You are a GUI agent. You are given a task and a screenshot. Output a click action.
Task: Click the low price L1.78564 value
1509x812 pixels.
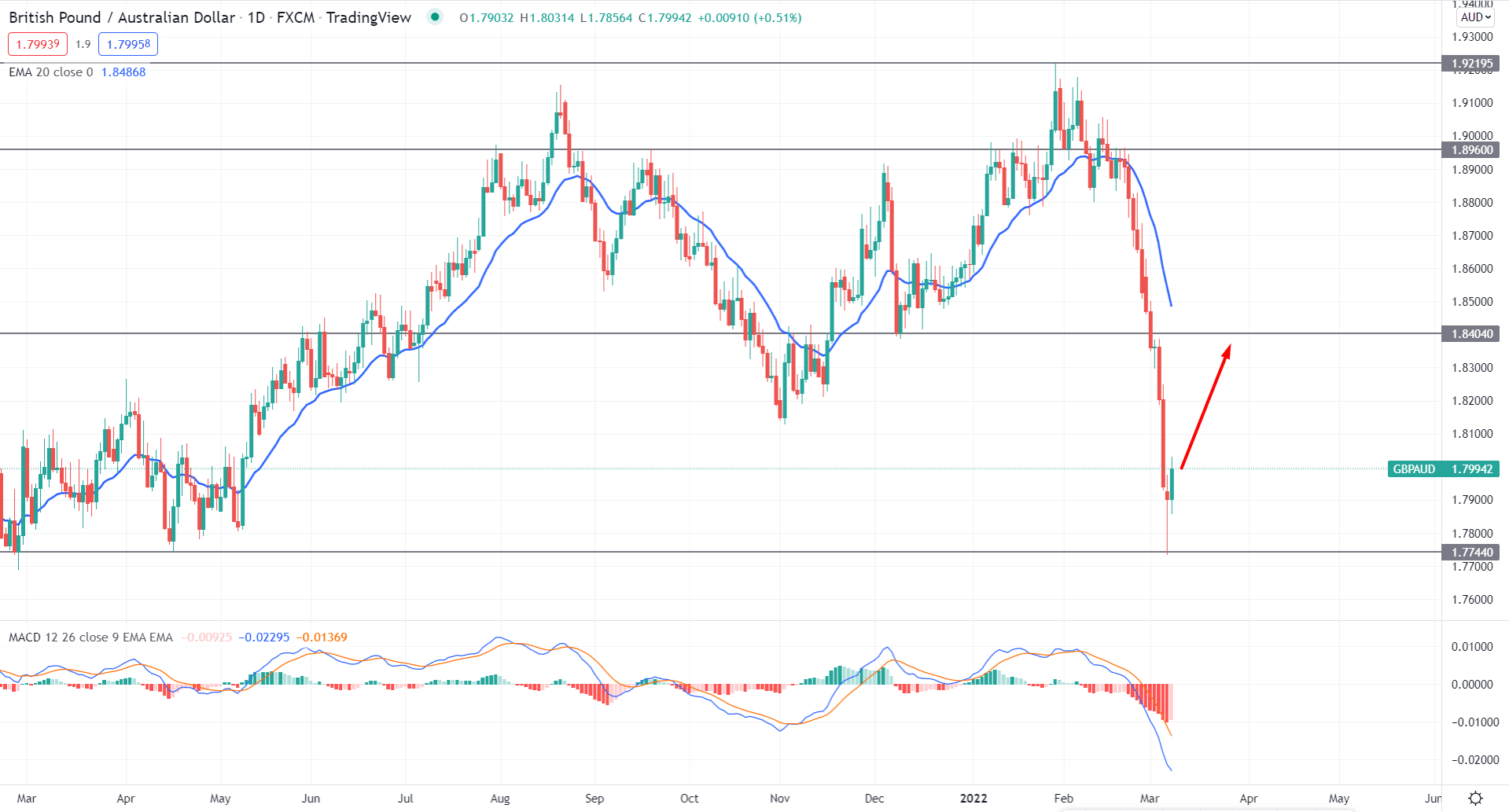coord(606,17)
